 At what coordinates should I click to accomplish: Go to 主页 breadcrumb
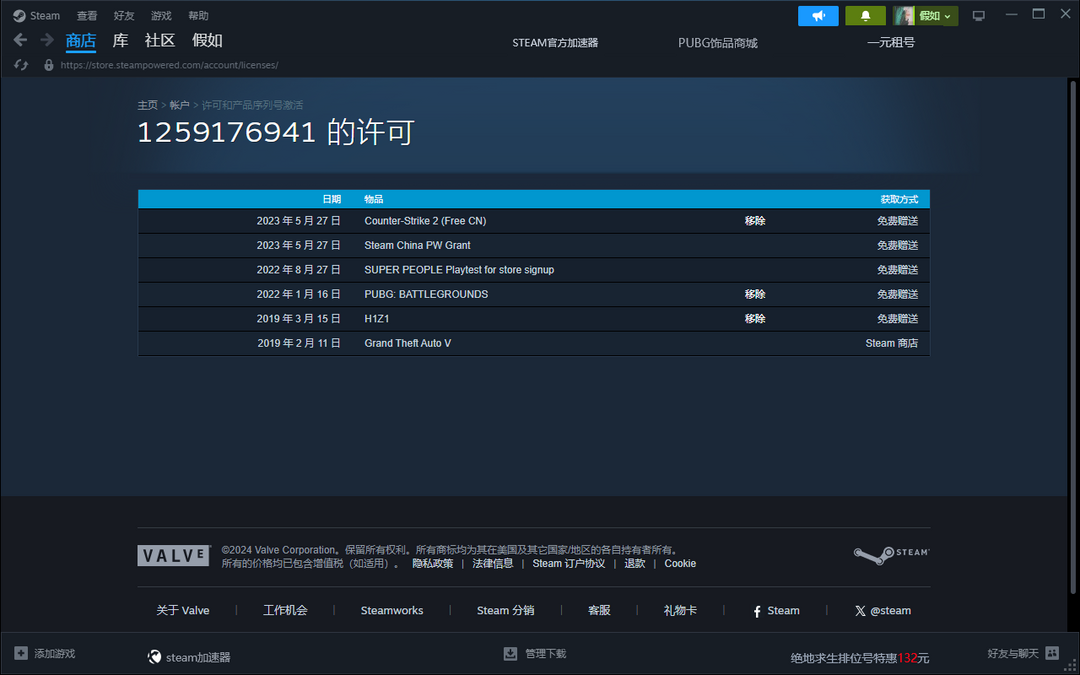tap(147, 105)
